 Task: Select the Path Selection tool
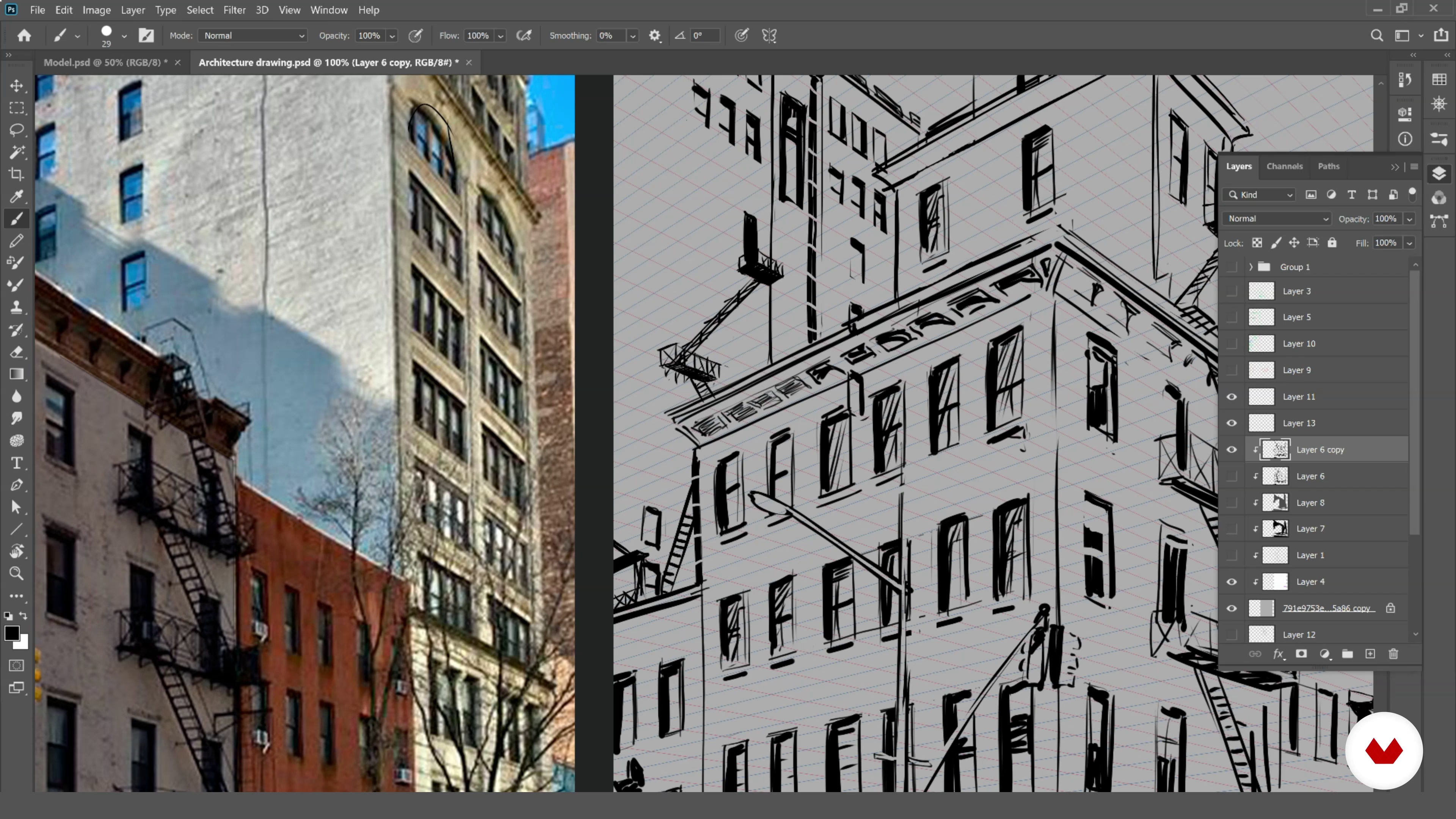pos(16,507)
